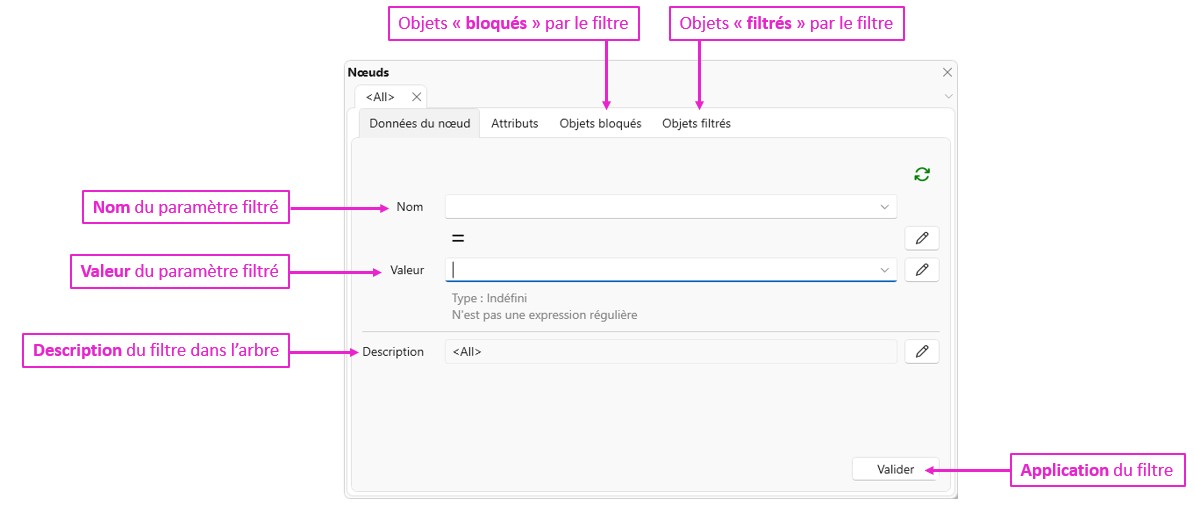The height and width of the screenshot is (507, 1194).
Task: Click the pencil edit button beside Valeur
Action: [922, 269]
